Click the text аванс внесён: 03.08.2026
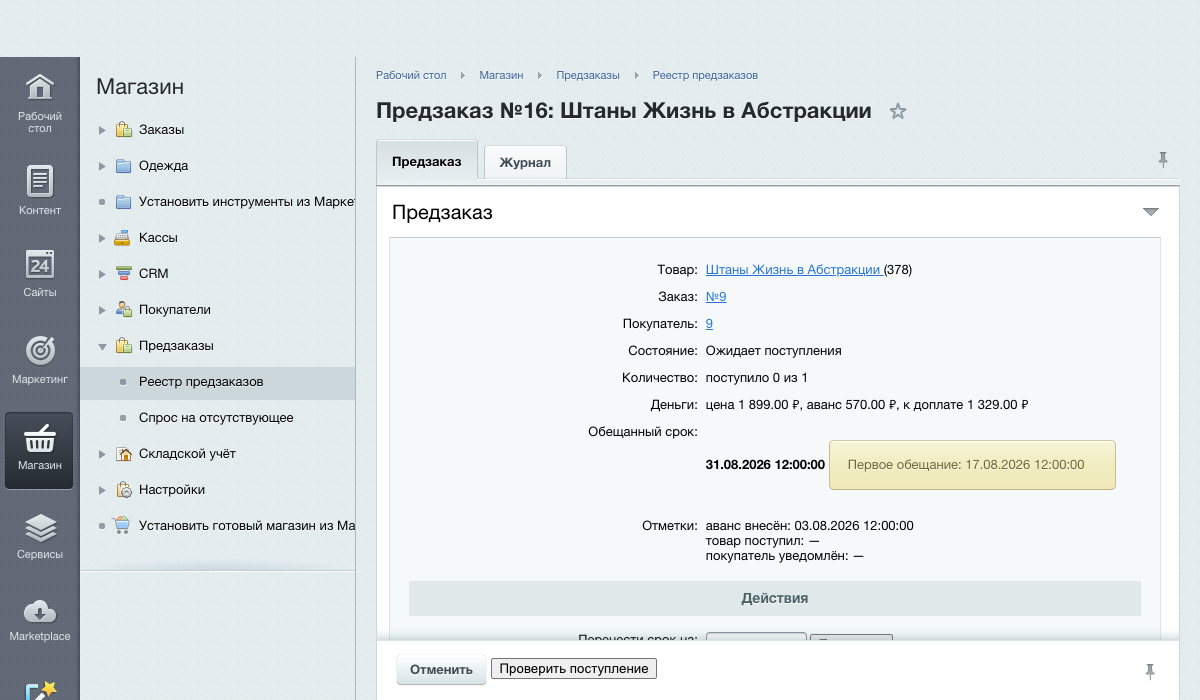Viewport: 1200px width, 700px height. [810, 526]
